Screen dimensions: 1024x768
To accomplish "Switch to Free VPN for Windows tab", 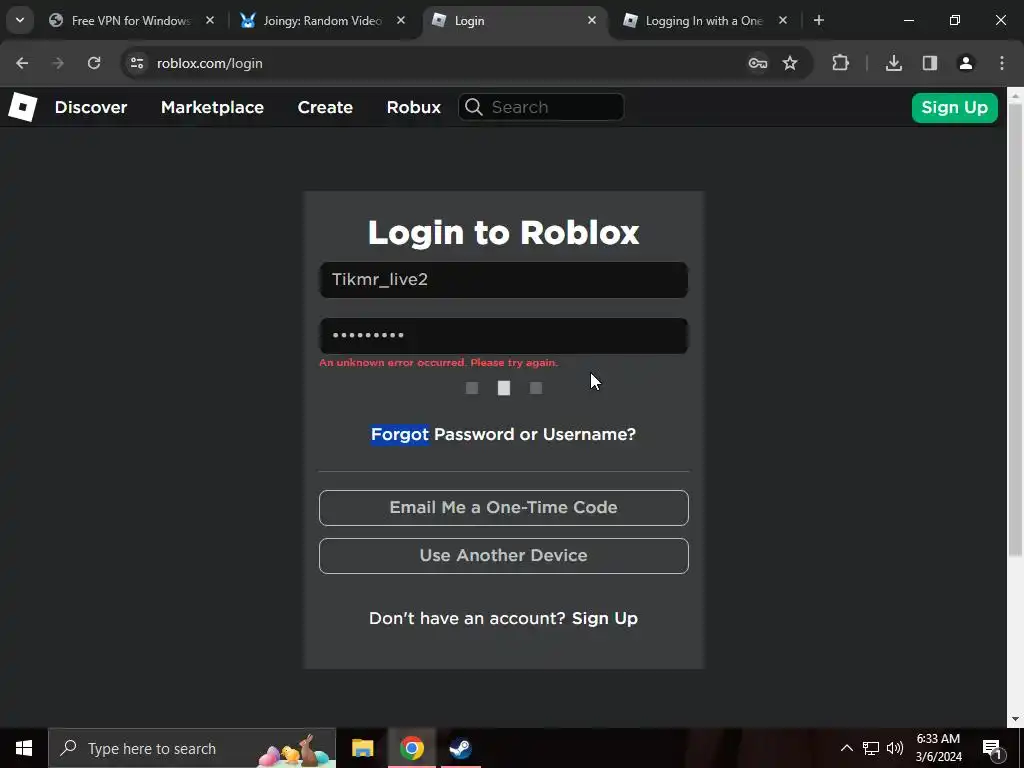I will [131, 21].
